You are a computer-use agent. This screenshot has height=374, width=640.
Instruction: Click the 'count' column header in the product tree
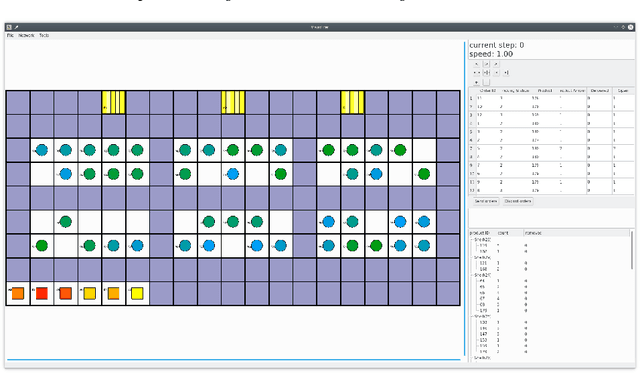point(503,233)
